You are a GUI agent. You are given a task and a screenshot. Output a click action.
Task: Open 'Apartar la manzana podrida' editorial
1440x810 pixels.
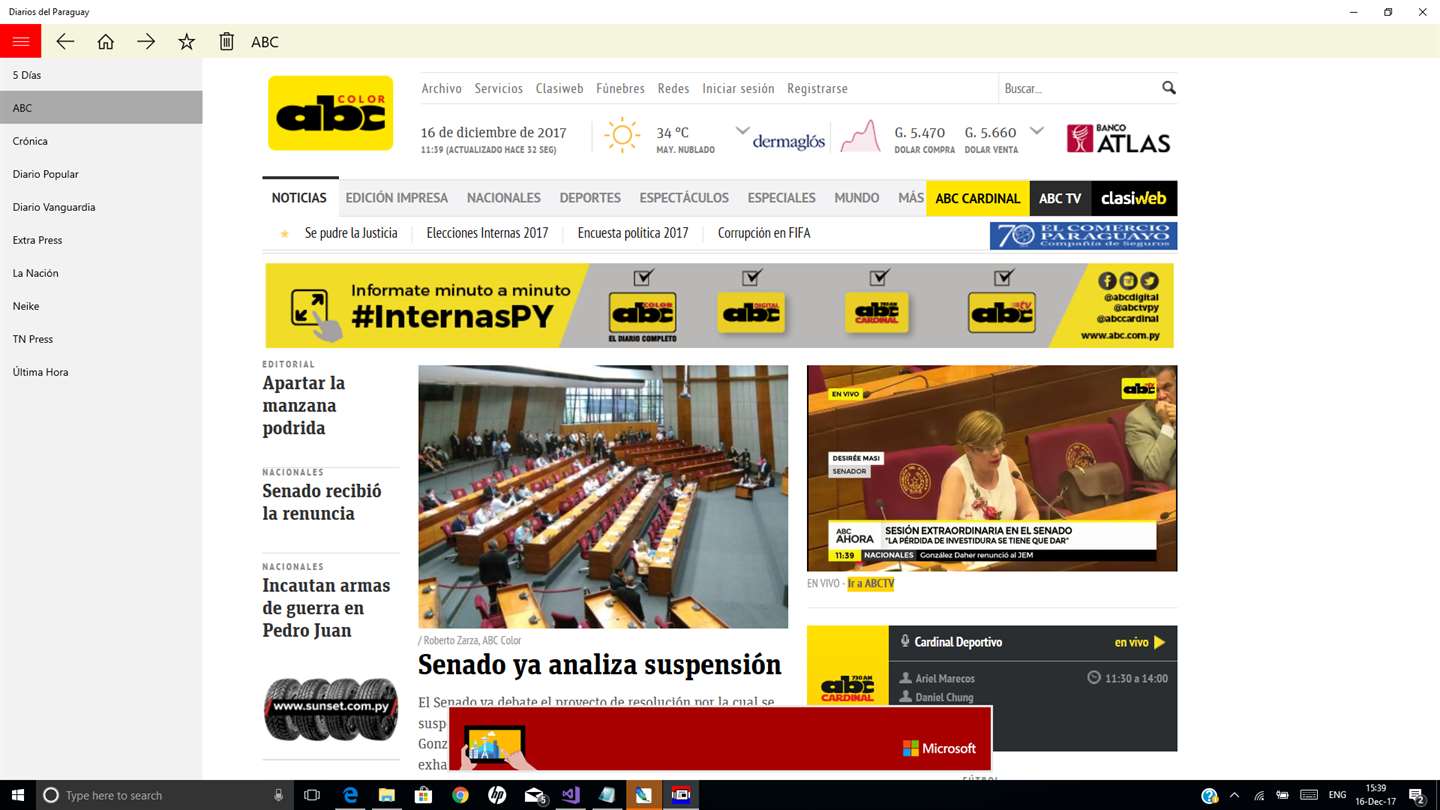304,405
